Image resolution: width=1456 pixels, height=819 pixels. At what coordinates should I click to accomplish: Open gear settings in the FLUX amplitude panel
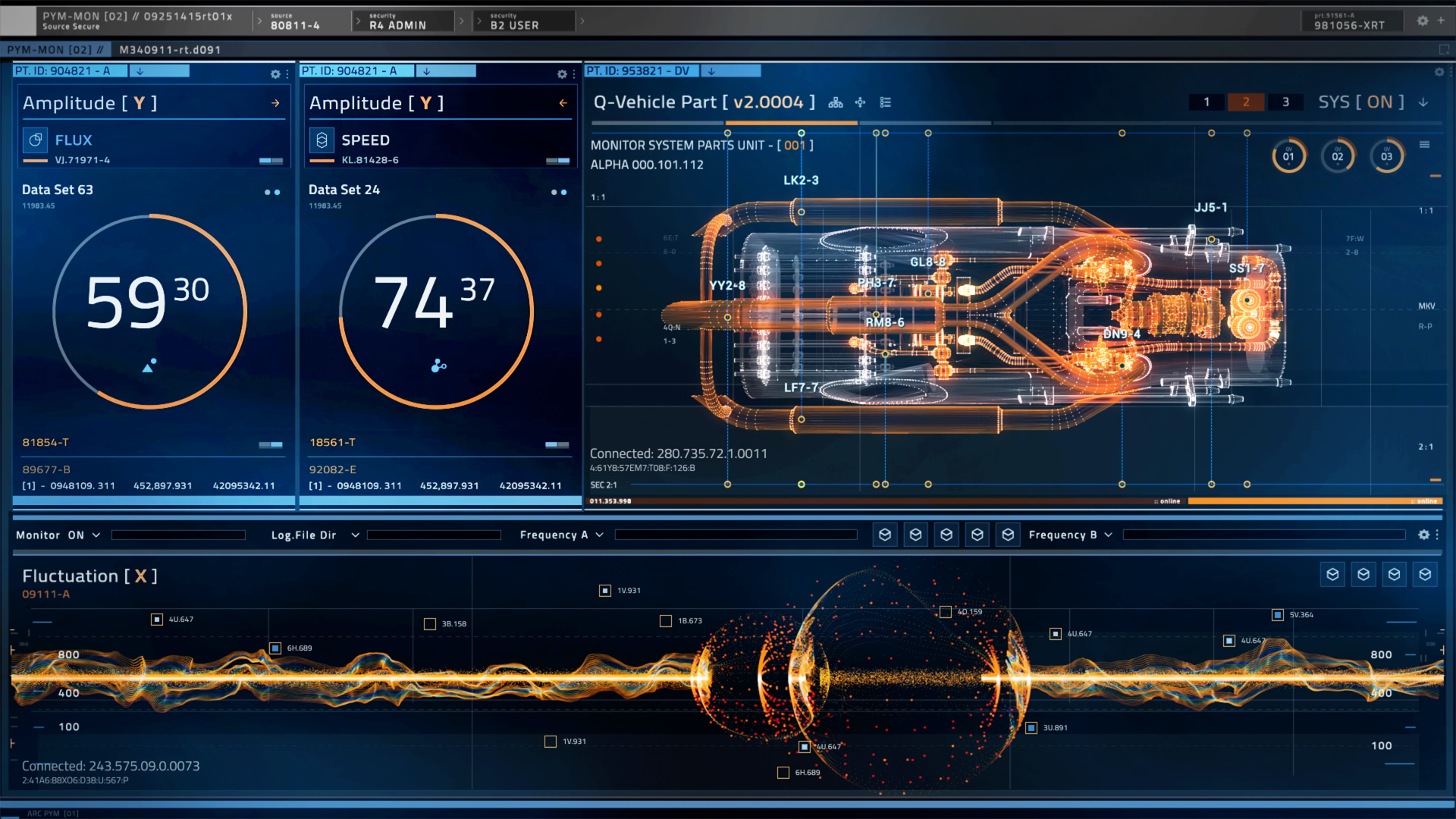tap(275, 74)
